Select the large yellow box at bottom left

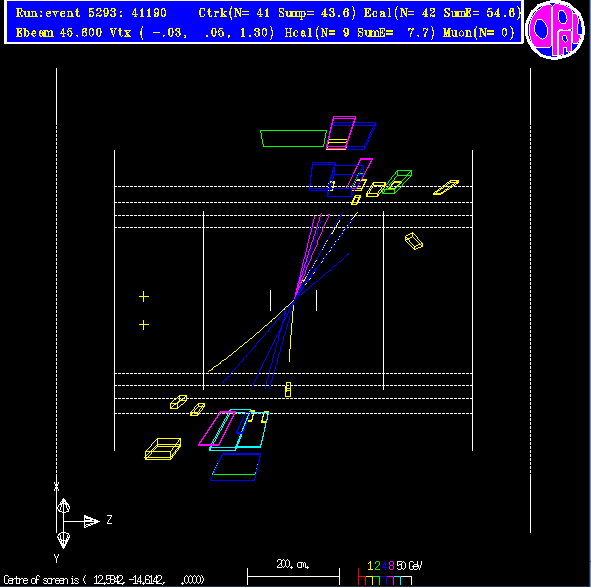[x=163, y=449]
